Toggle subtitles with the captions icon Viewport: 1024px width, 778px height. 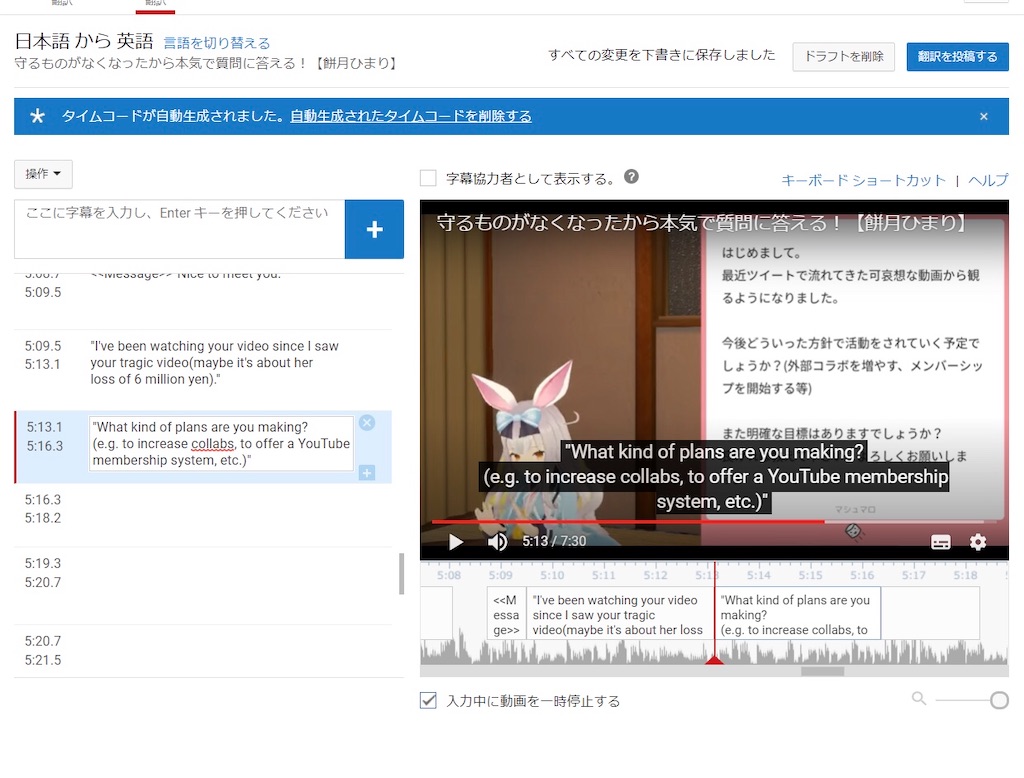click(x=940, y=542)
